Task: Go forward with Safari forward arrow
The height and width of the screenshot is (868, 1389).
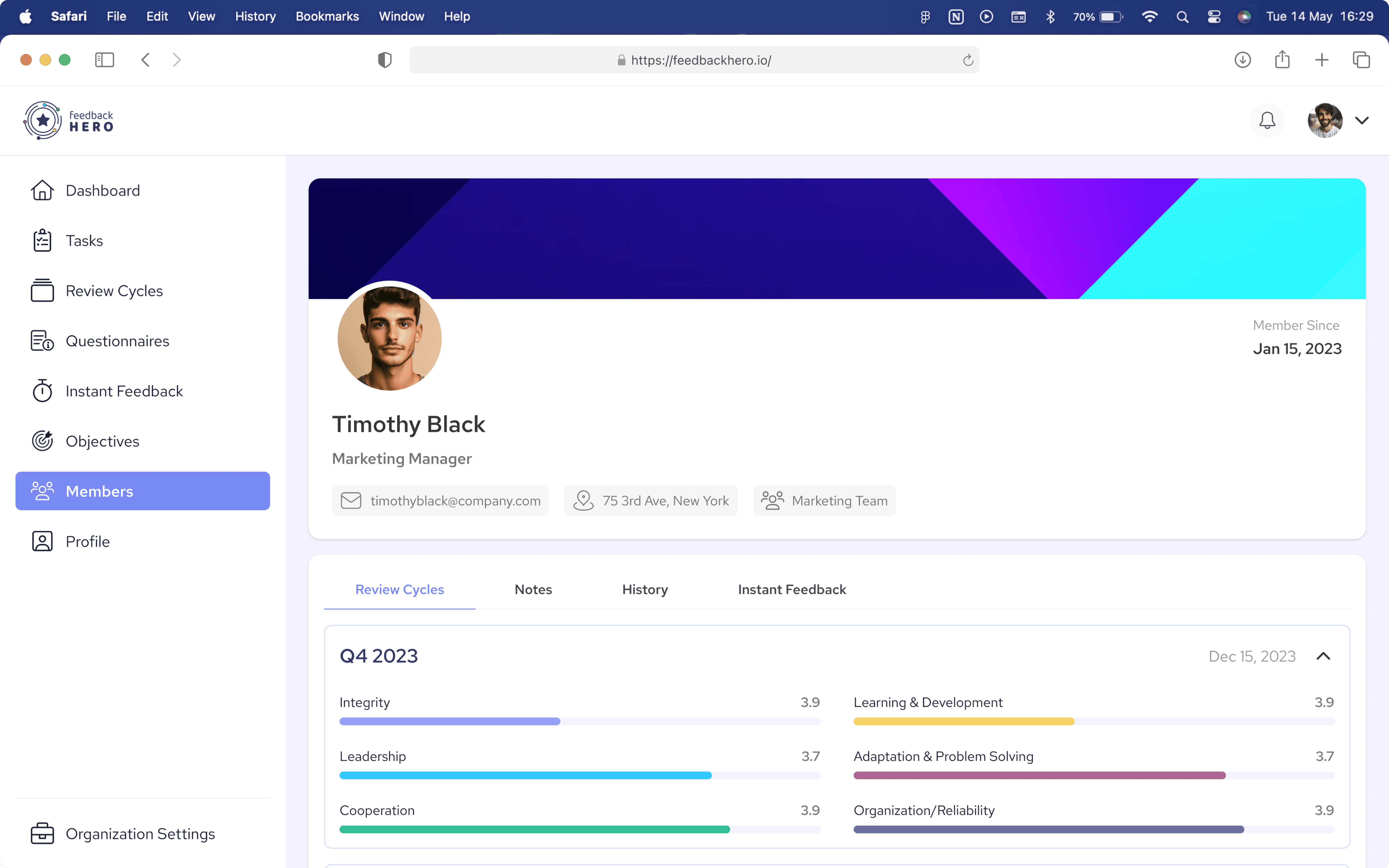Action: [177, 60]
